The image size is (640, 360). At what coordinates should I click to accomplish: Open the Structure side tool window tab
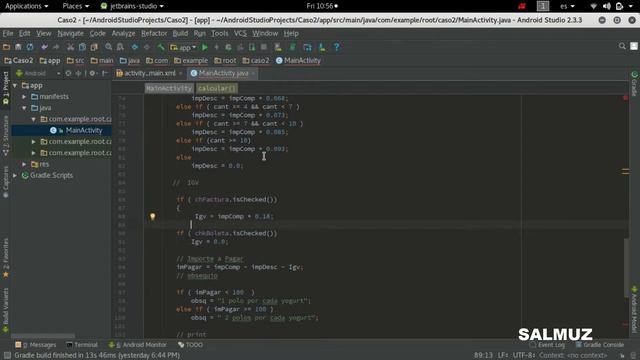point(6,136)
